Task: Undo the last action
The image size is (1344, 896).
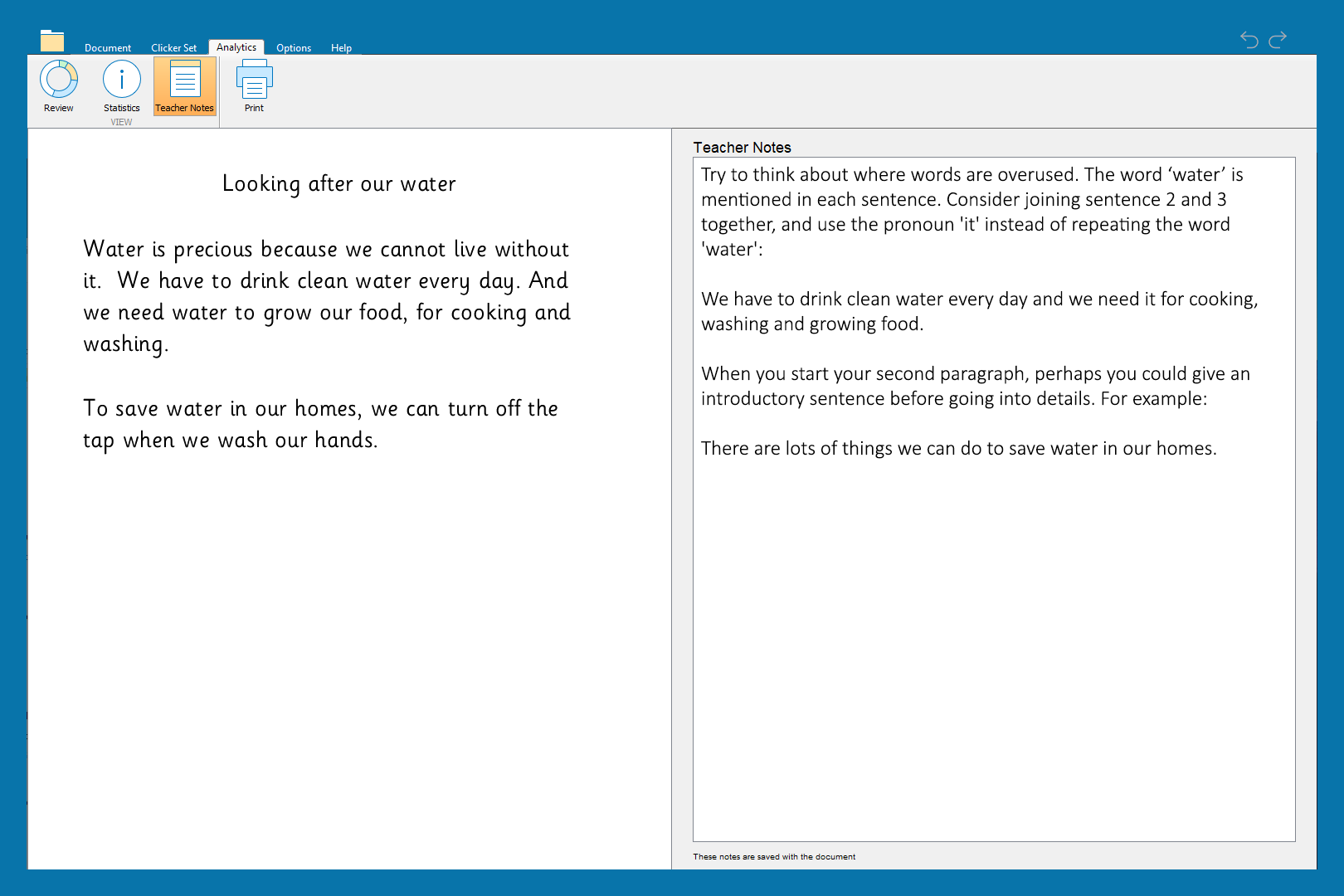Action: pyautogui.click(x=1249, y=40)
